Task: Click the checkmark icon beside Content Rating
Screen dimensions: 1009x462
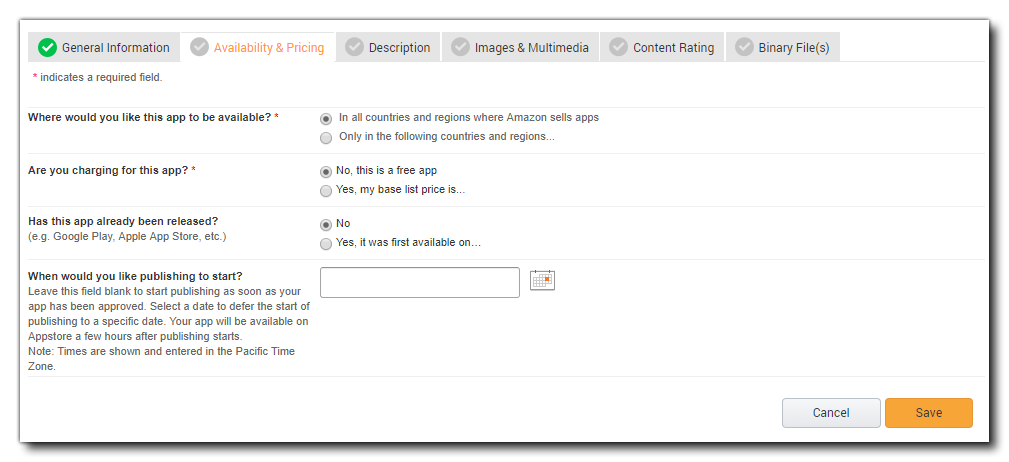Action: point(618,47)
